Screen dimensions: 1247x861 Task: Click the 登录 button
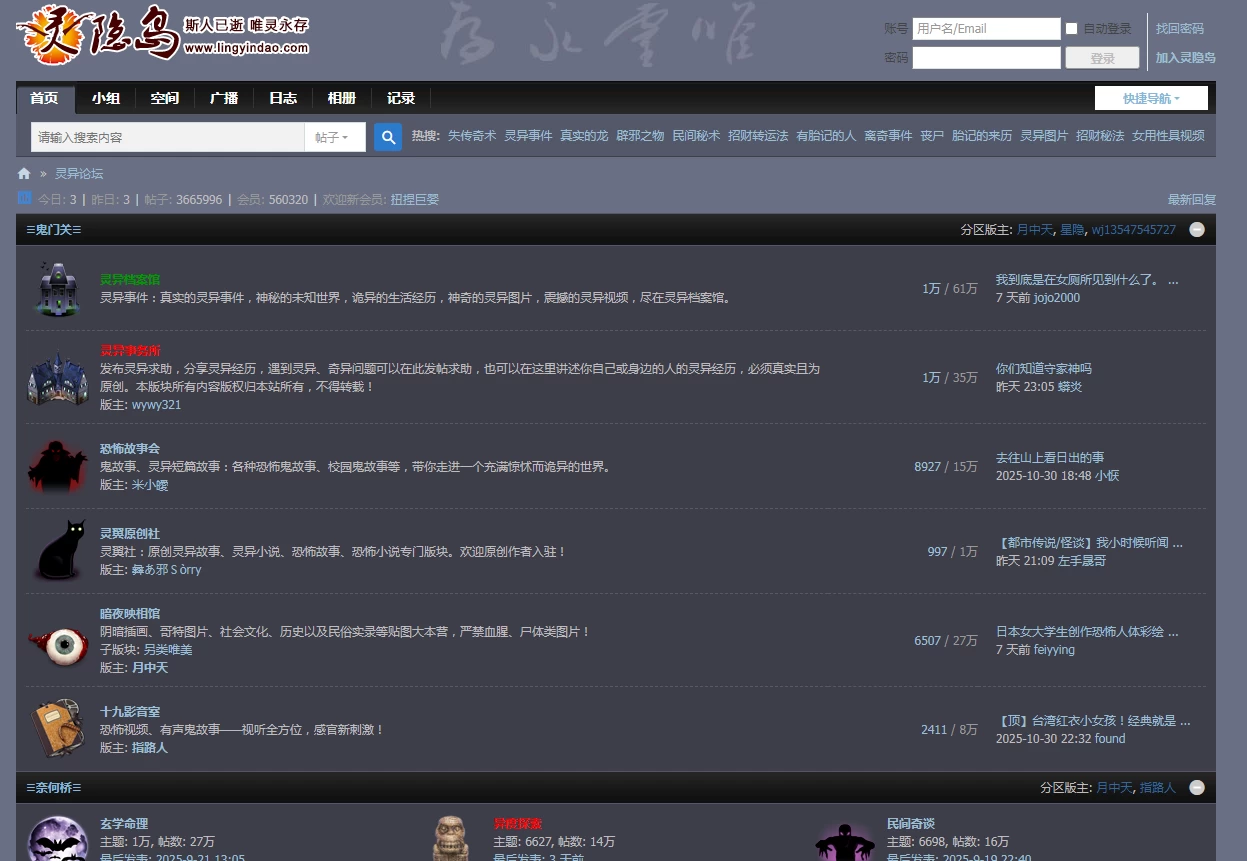pyautogui.click(x=1102, y=58)
